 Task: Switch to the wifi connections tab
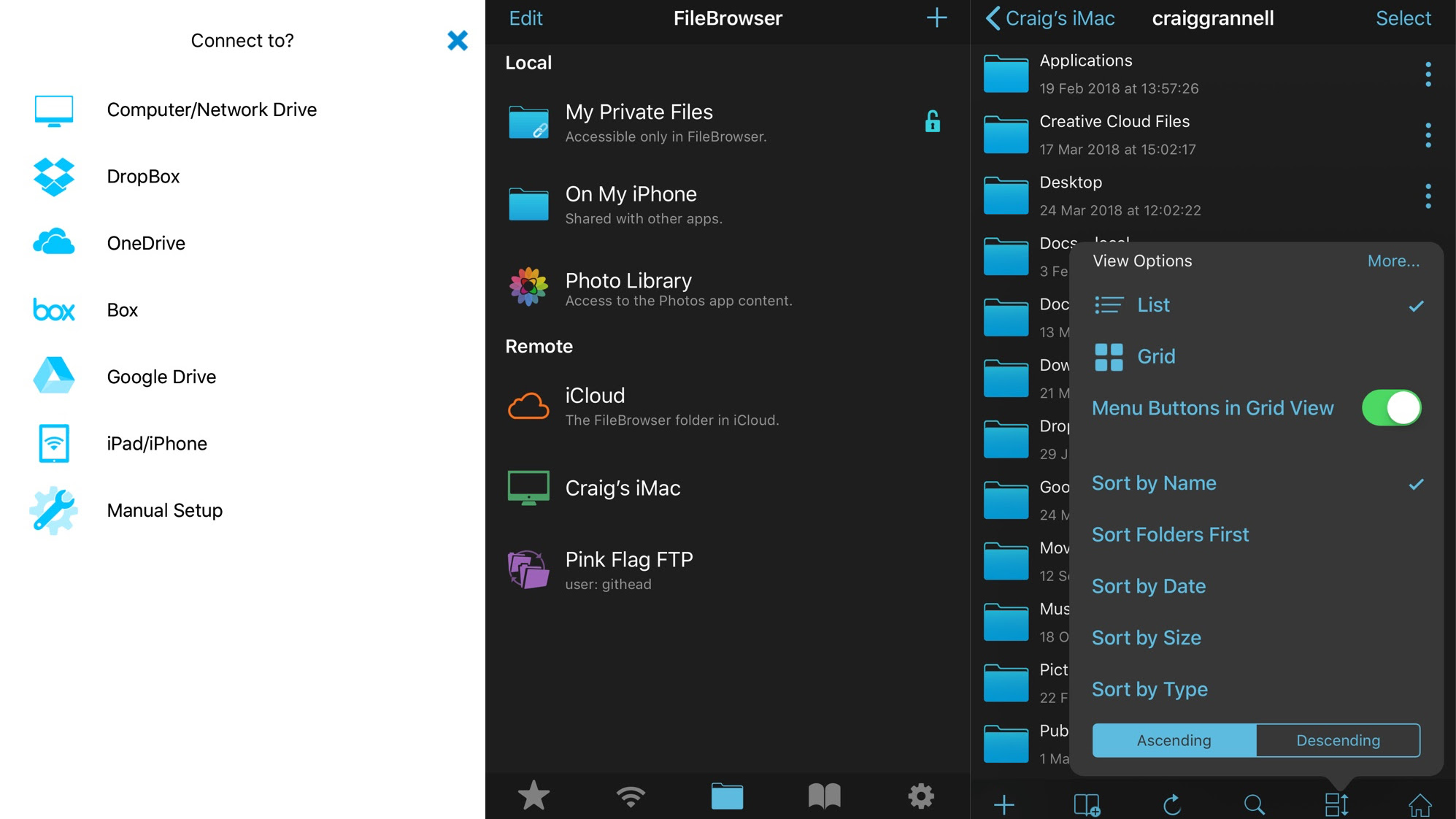point(631,796)
